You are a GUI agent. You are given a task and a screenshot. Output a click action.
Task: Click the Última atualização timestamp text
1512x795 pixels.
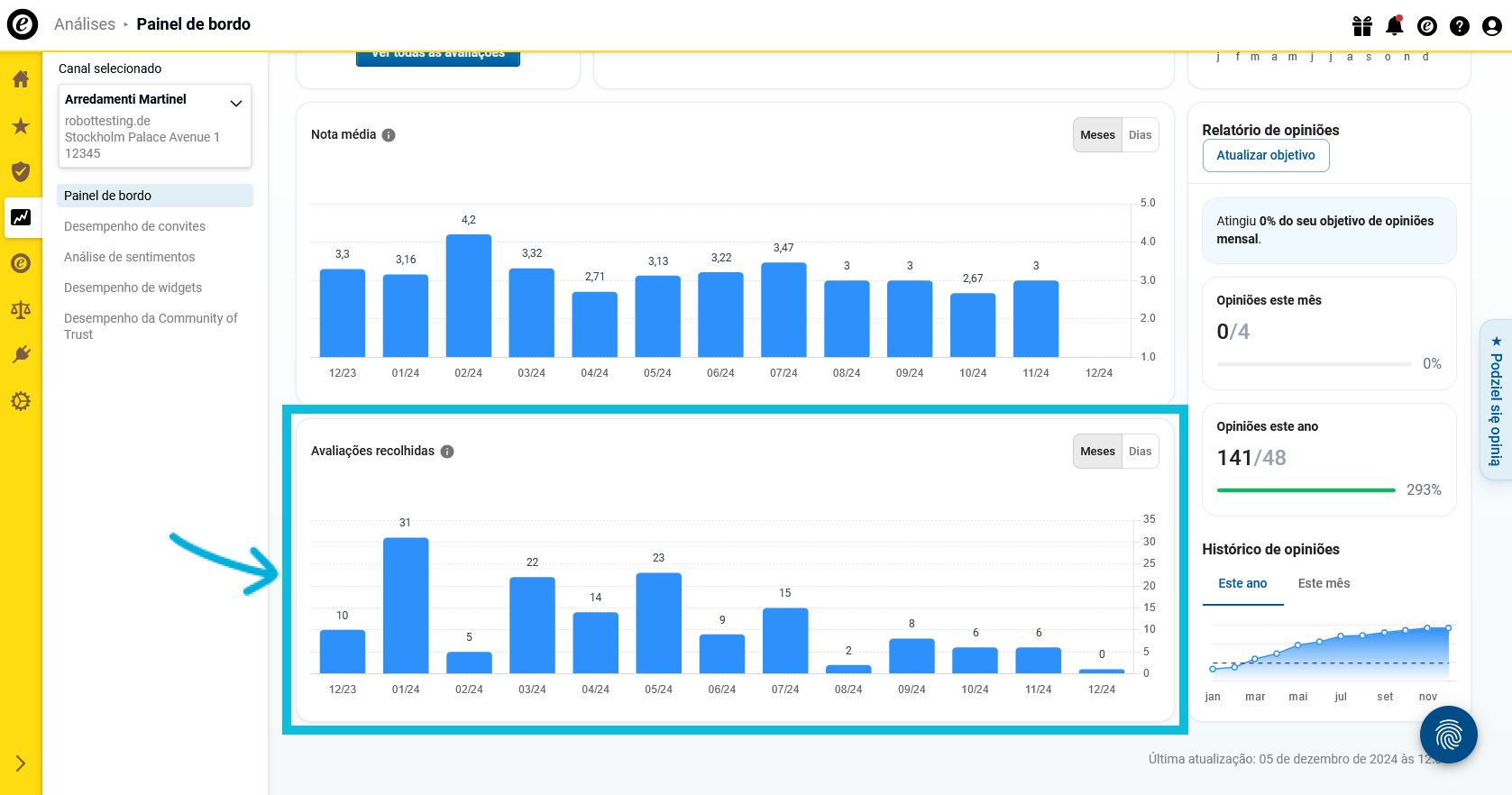[x=1297, y=759]
